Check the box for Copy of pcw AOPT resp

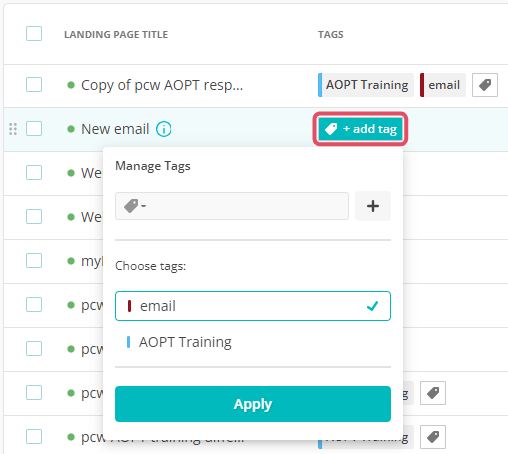tap(34, 85)
